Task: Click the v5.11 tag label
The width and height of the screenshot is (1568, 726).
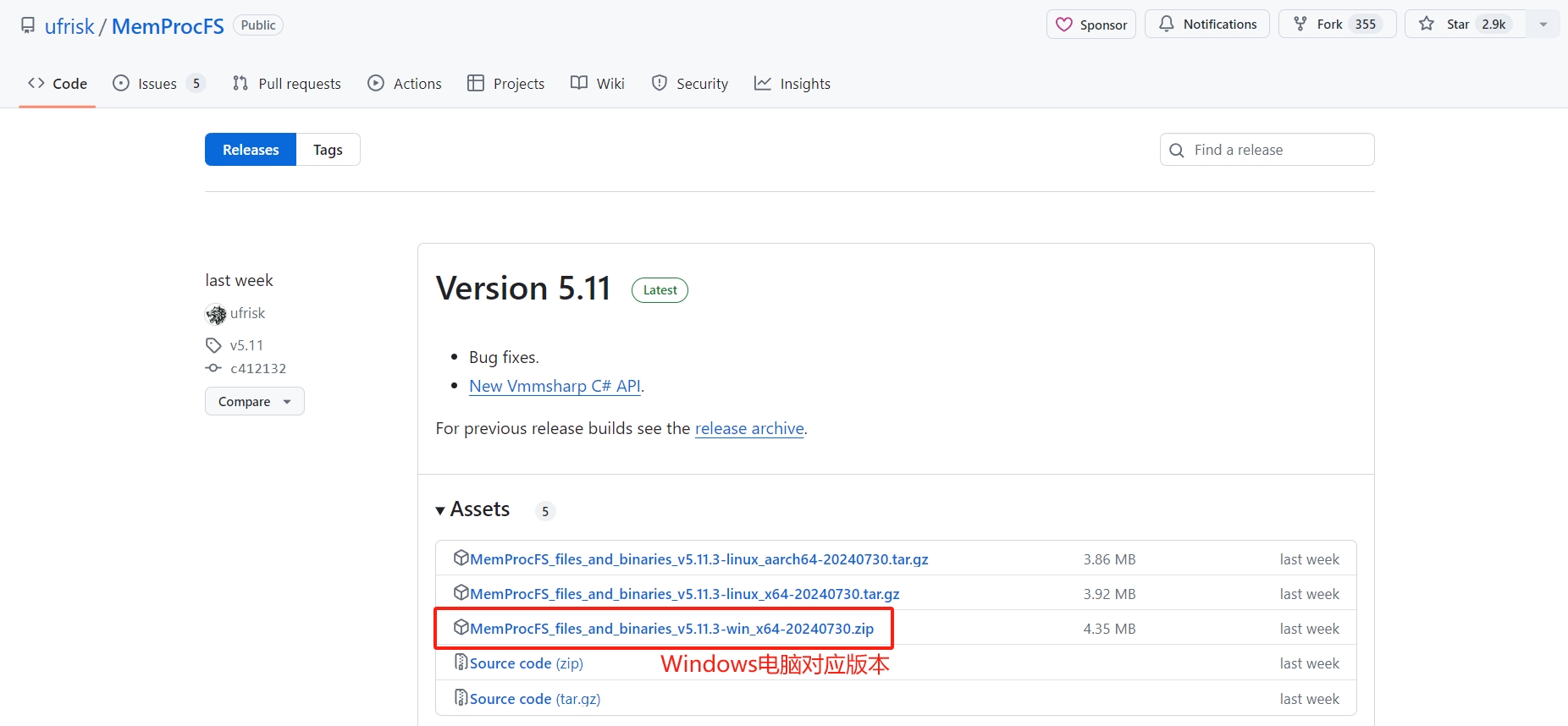Action: [246, 345]
